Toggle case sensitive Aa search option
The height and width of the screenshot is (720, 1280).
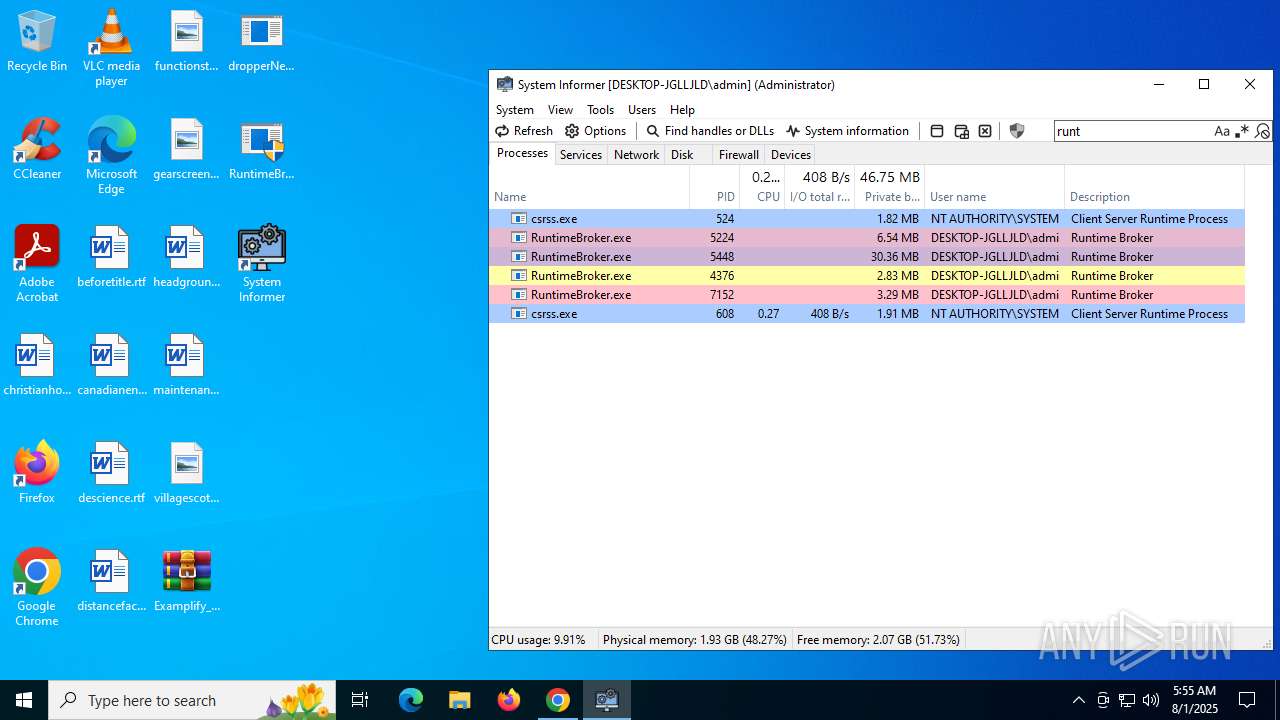1222,131
